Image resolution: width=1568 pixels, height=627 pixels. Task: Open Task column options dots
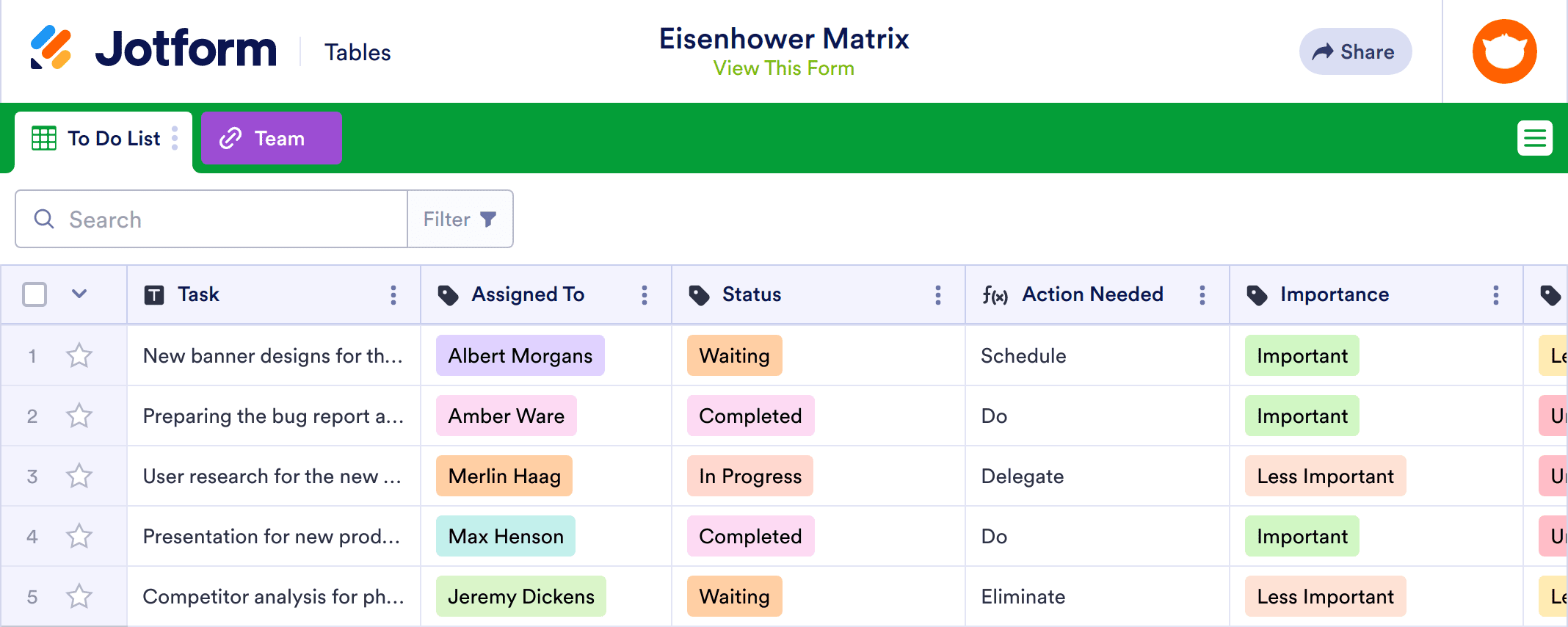393,295
